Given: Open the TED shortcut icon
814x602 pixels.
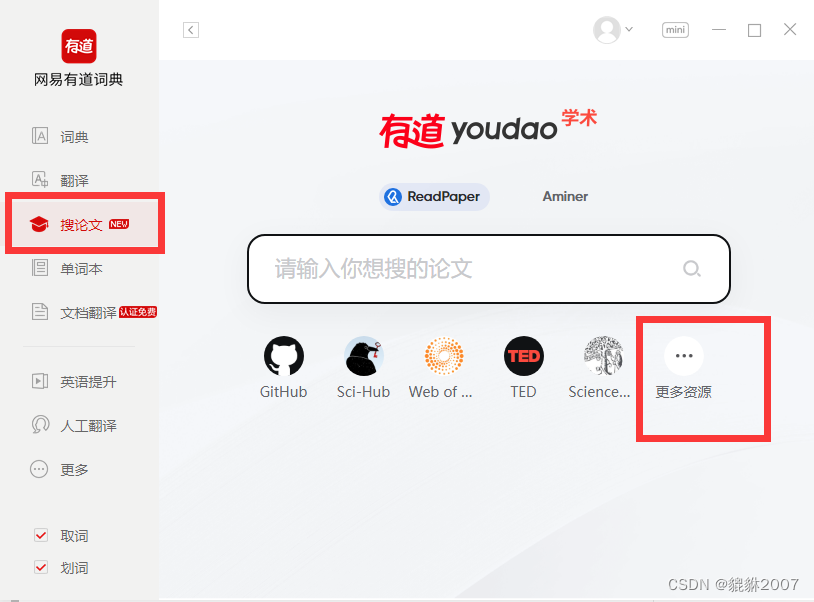Looking at the screenshot, I should tap(524, 356).
